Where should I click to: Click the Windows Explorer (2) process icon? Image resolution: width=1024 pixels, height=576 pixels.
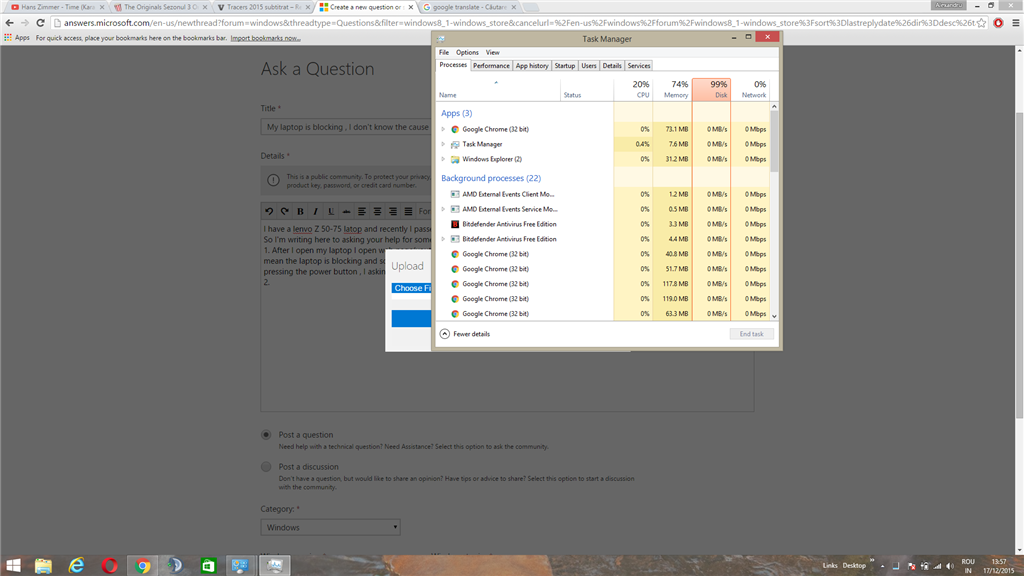pyautogui.click(x=455, y=159)
